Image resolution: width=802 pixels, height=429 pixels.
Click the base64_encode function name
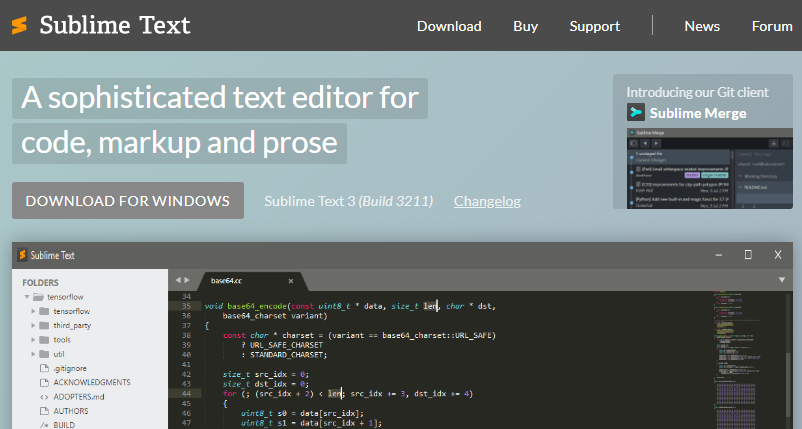pyautogui.click(x=257, y=306)
